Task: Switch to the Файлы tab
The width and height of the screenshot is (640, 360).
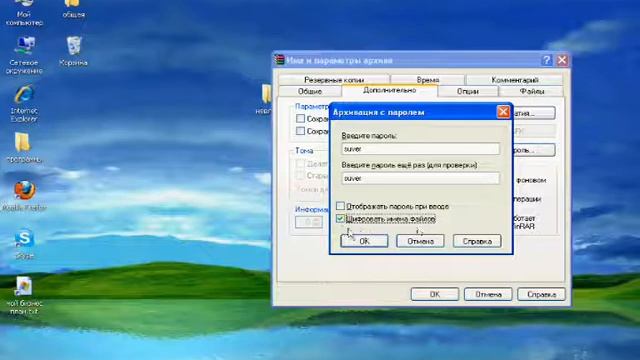Action: pyautogui.click(x=531, y=91)
